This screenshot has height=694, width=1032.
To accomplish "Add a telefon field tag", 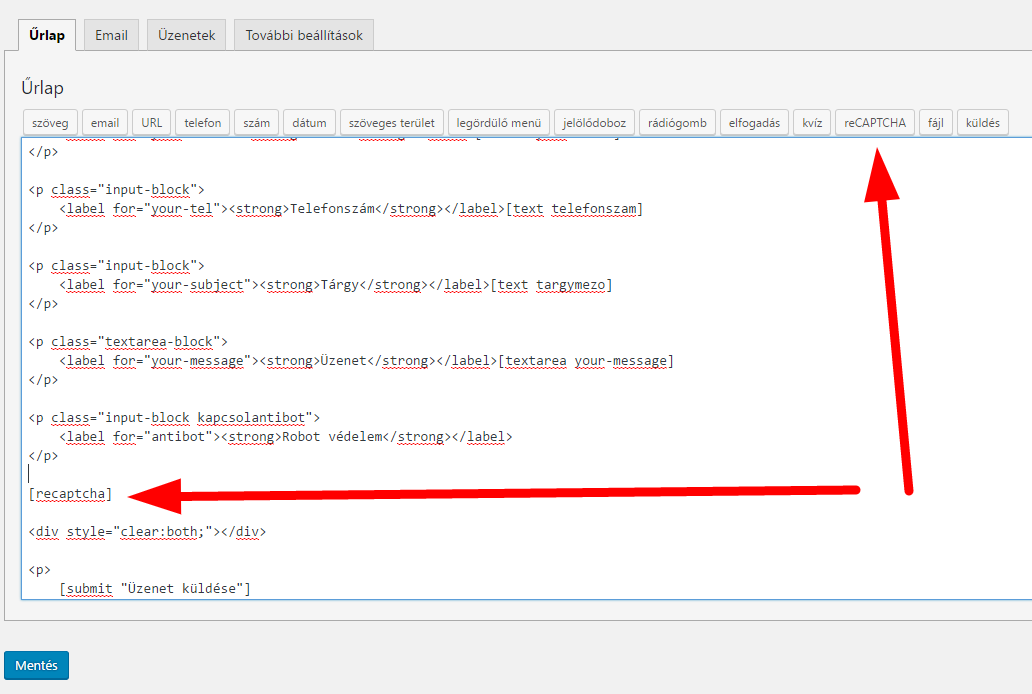I will tap(202, 122).
